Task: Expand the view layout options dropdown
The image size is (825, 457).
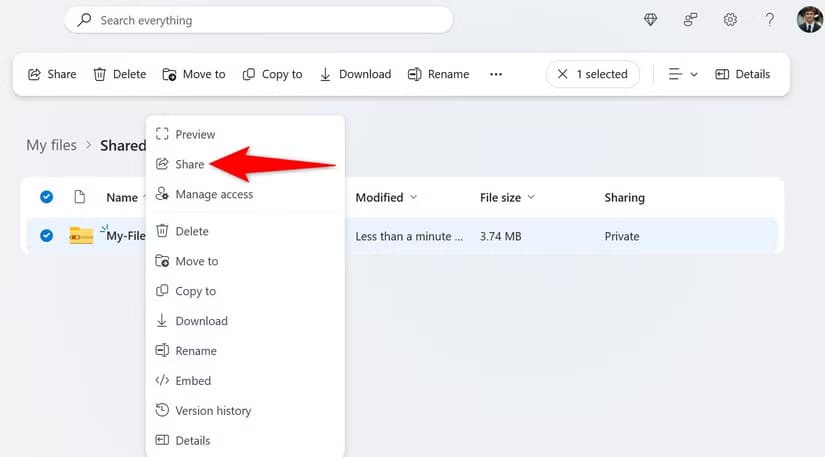Action: click(683, 74)
